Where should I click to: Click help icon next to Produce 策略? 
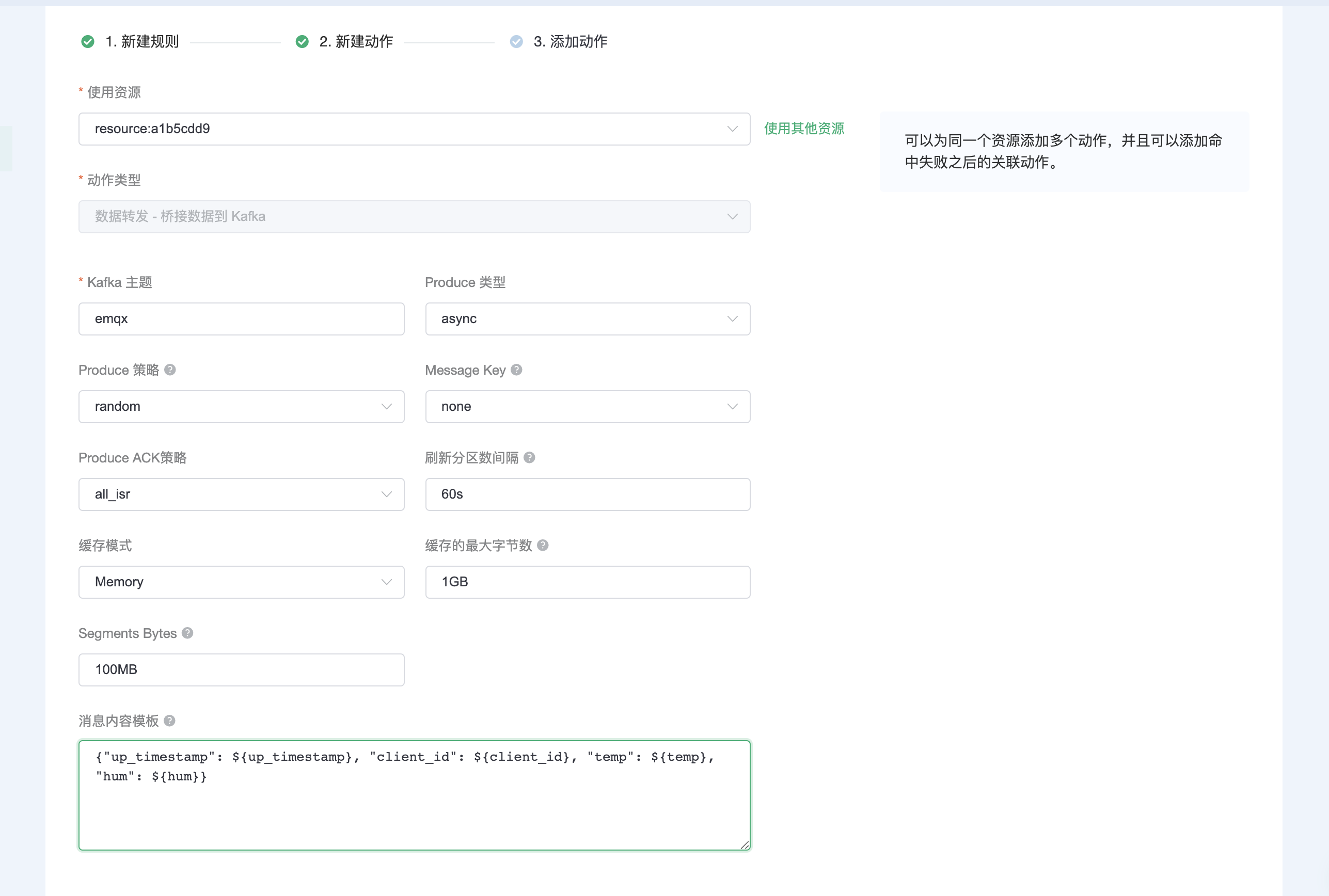(x=170, y=370)
